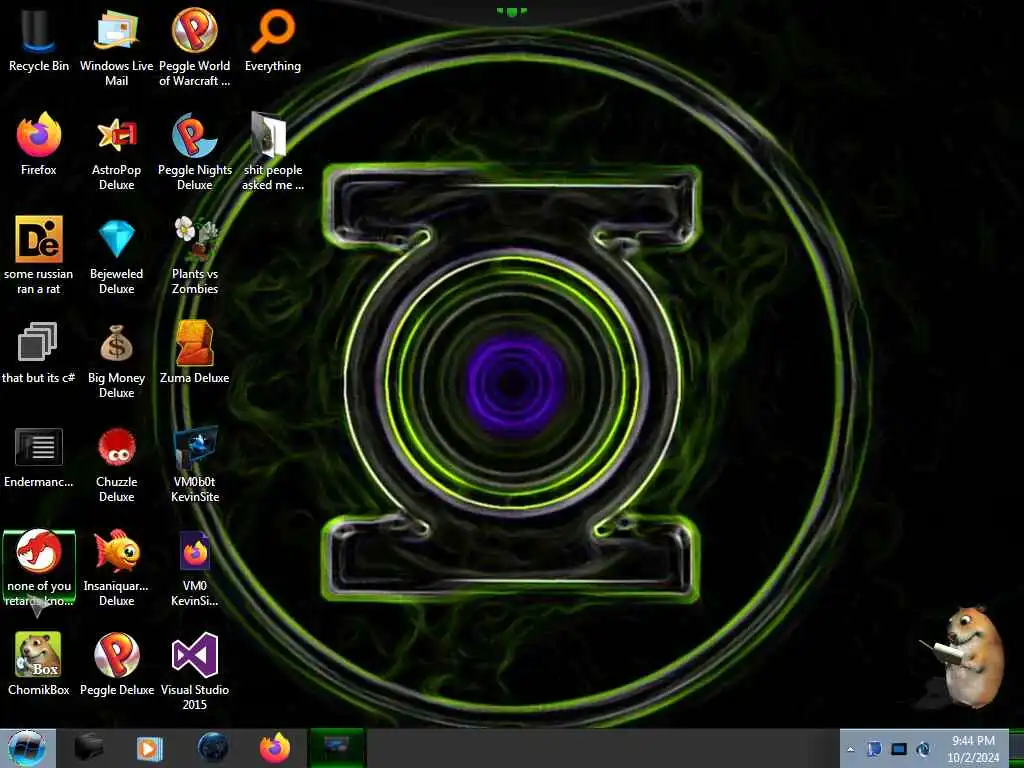Select the Everything search shortcut
Screen dimensions: 1024x768
273,40
